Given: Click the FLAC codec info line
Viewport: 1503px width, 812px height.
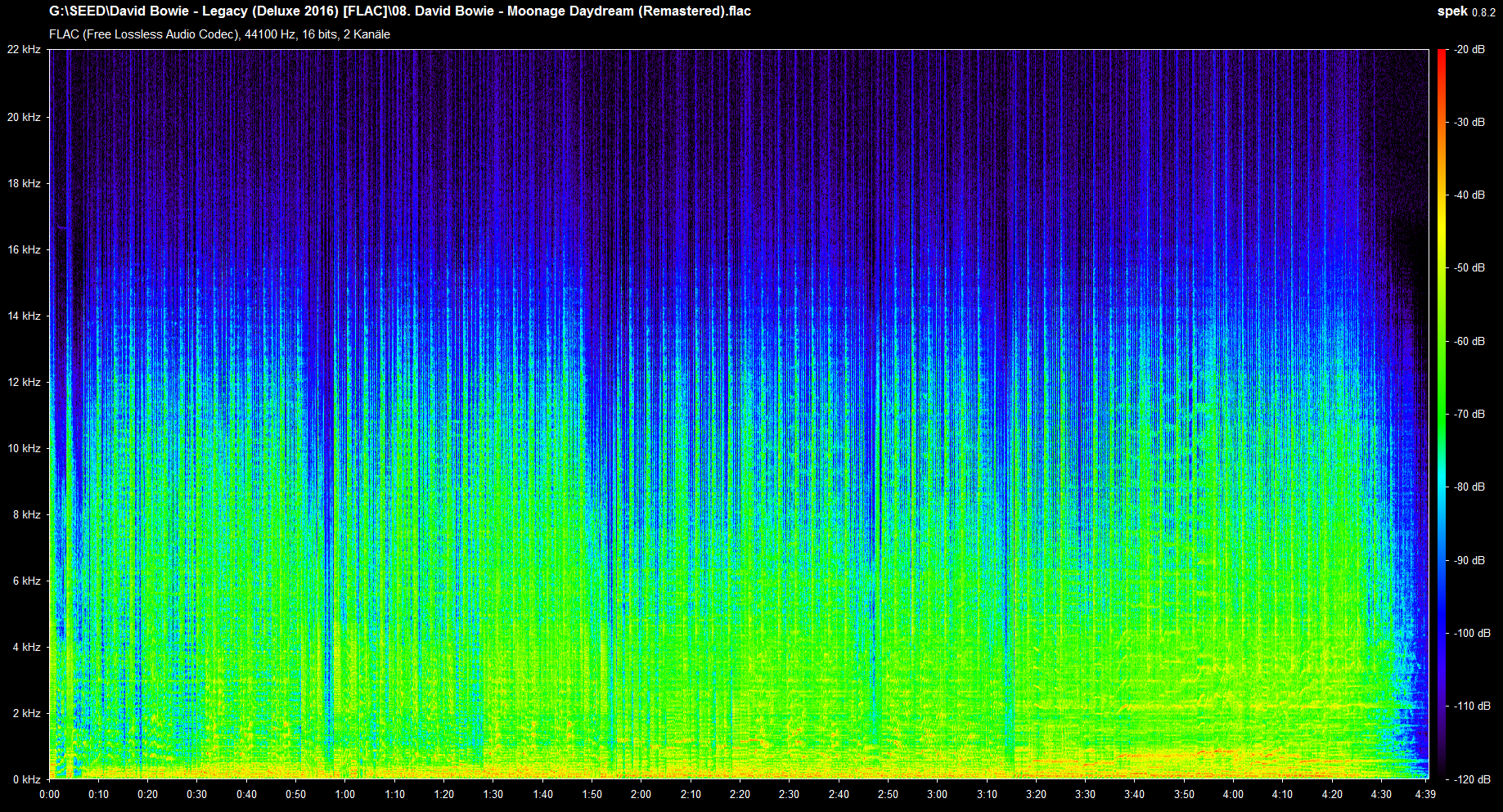Looking at the screenshot, I should point(219,34).
